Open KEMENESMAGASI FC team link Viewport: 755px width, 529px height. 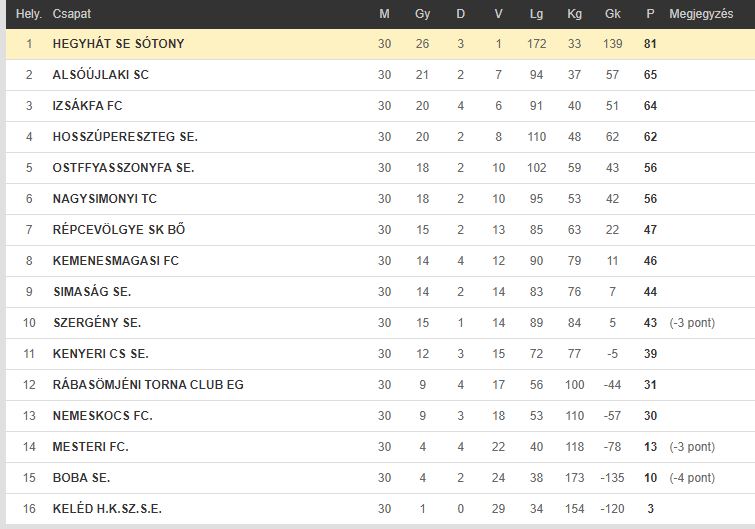click(x=116, y=261)
